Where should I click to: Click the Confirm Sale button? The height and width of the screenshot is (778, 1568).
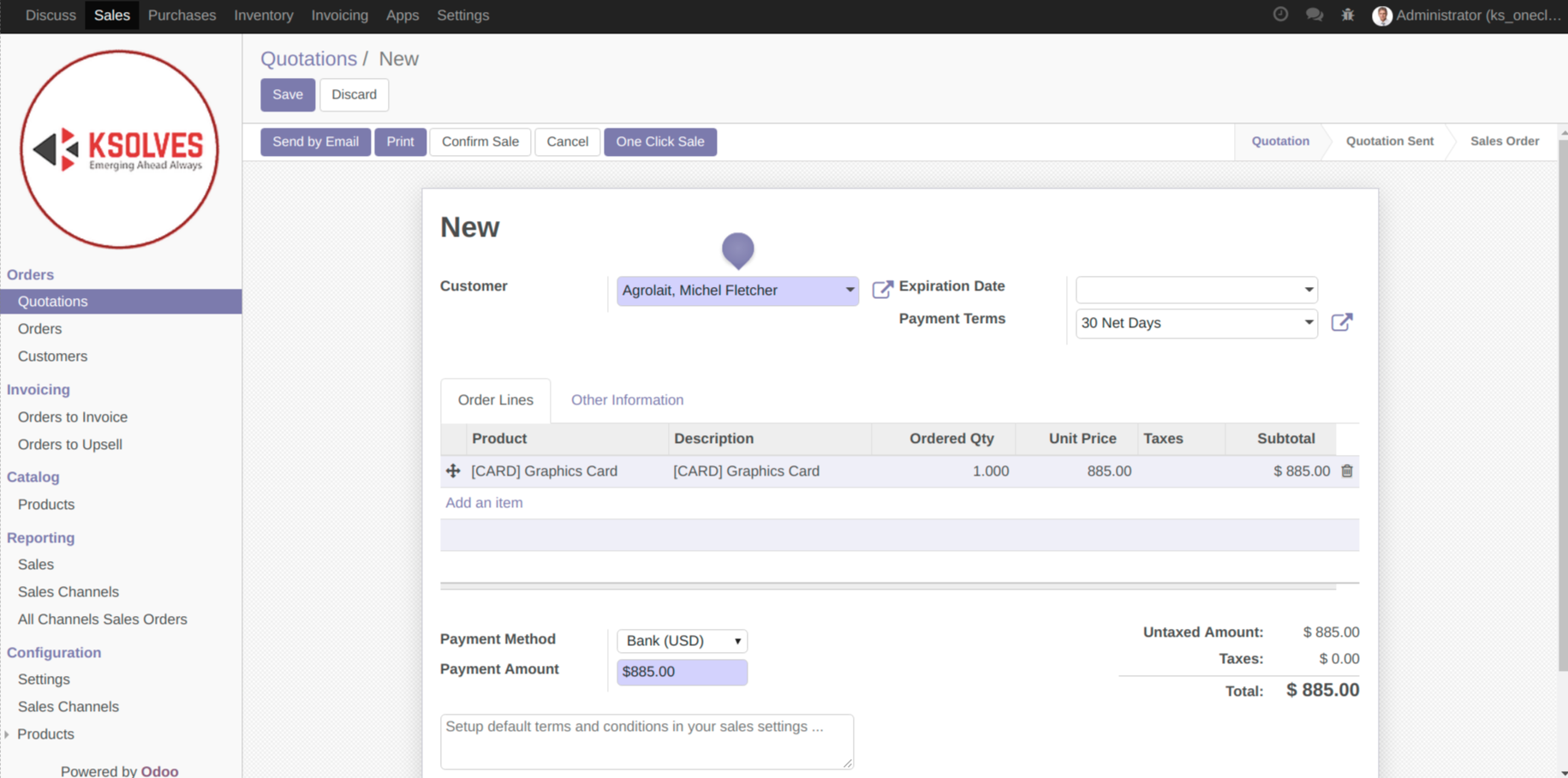coord(480,142)
